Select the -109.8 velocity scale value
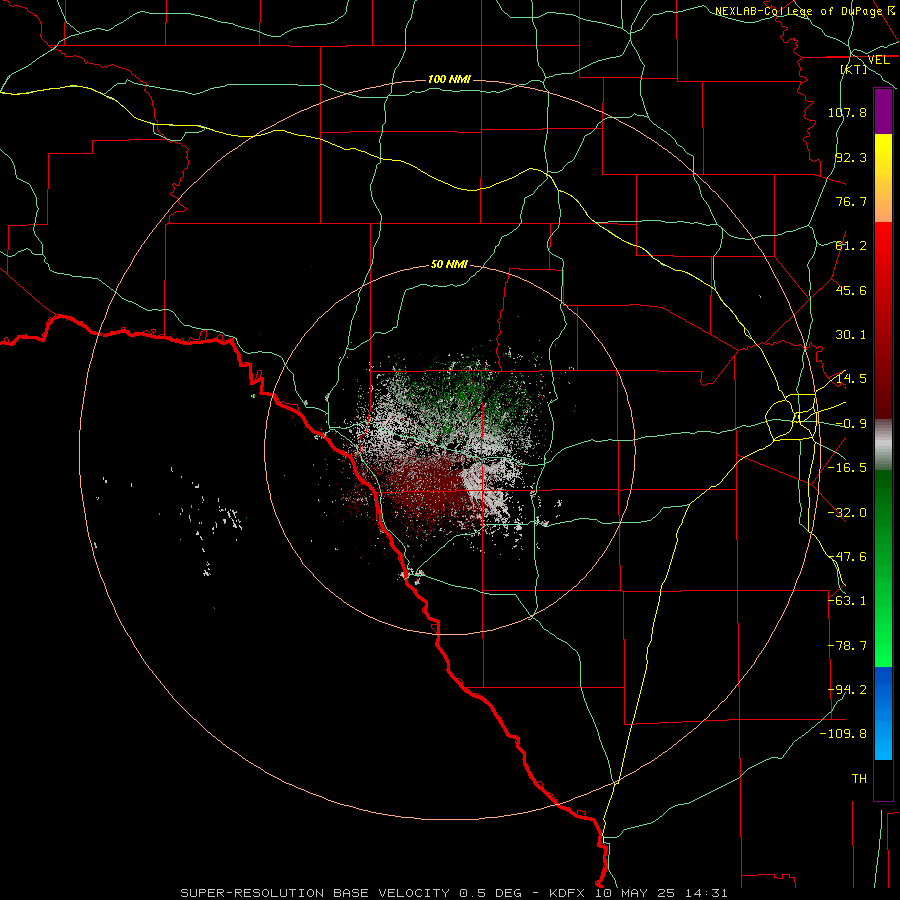The image size is (900, 900). pos(843,734)
